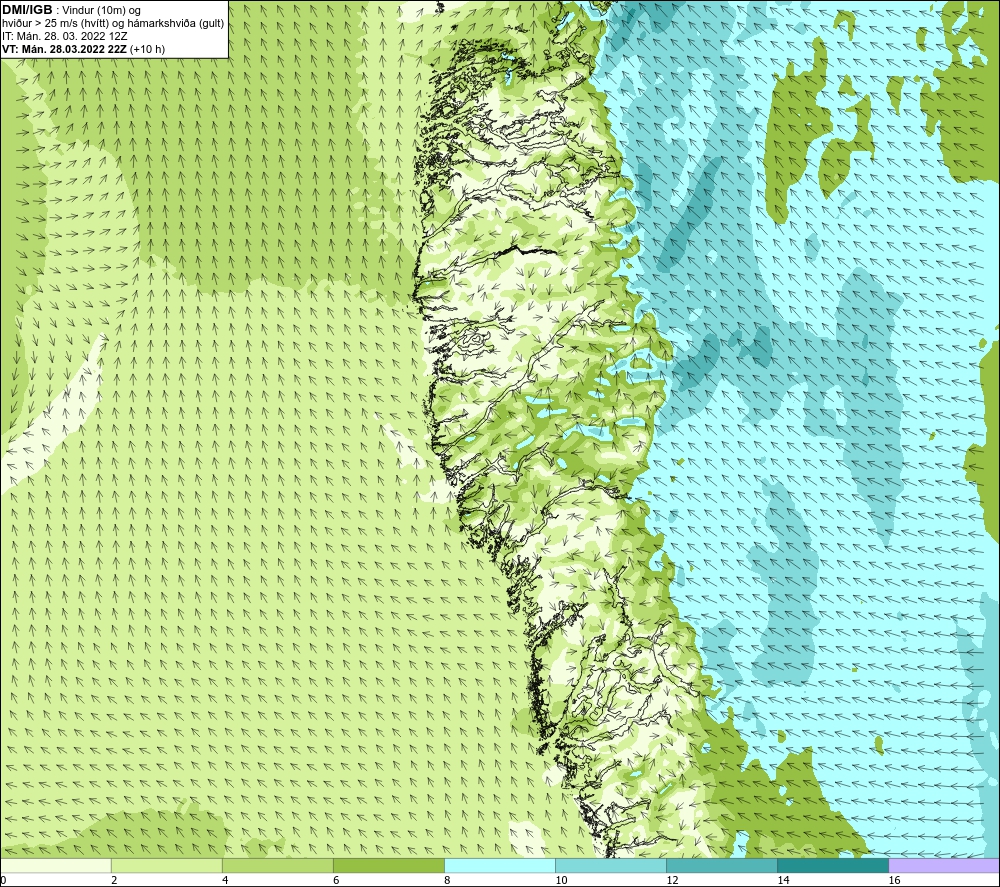Screen dimensions: 1000x887
Task: Click the 10–12 m/s cyan legend swatch
Action: click(611, 865)
